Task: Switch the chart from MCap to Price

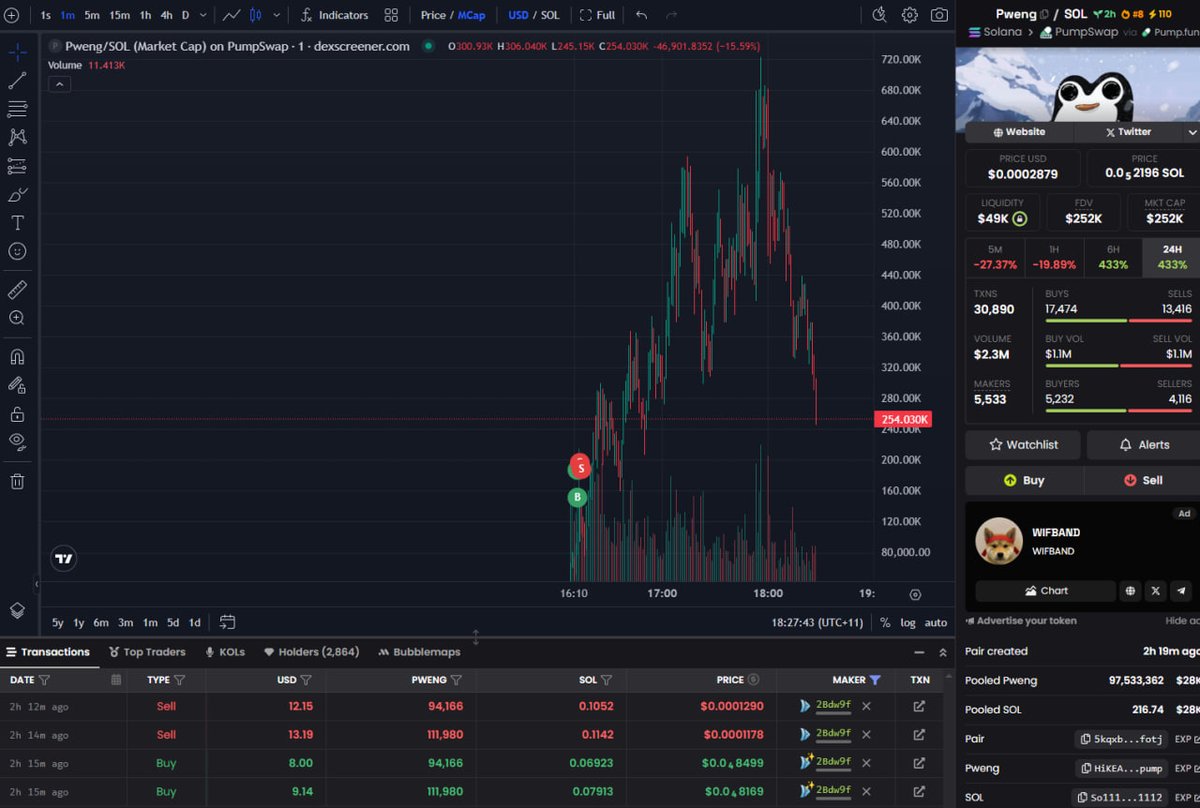Action: [x=432, y=15]
